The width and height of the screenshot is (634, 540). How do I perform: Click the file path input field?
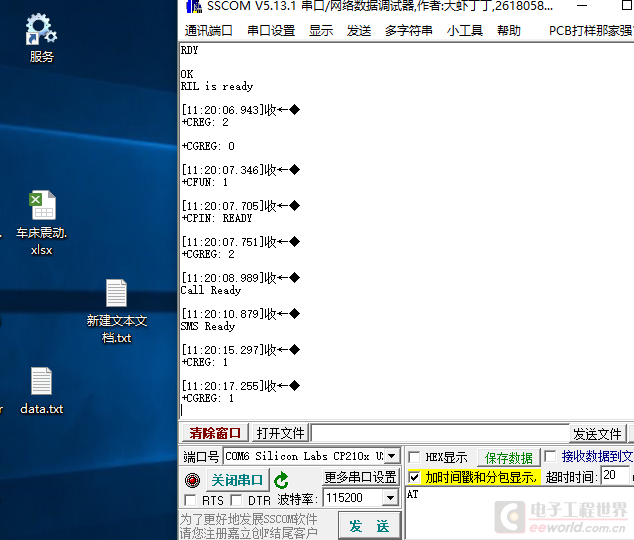point(440,433)
